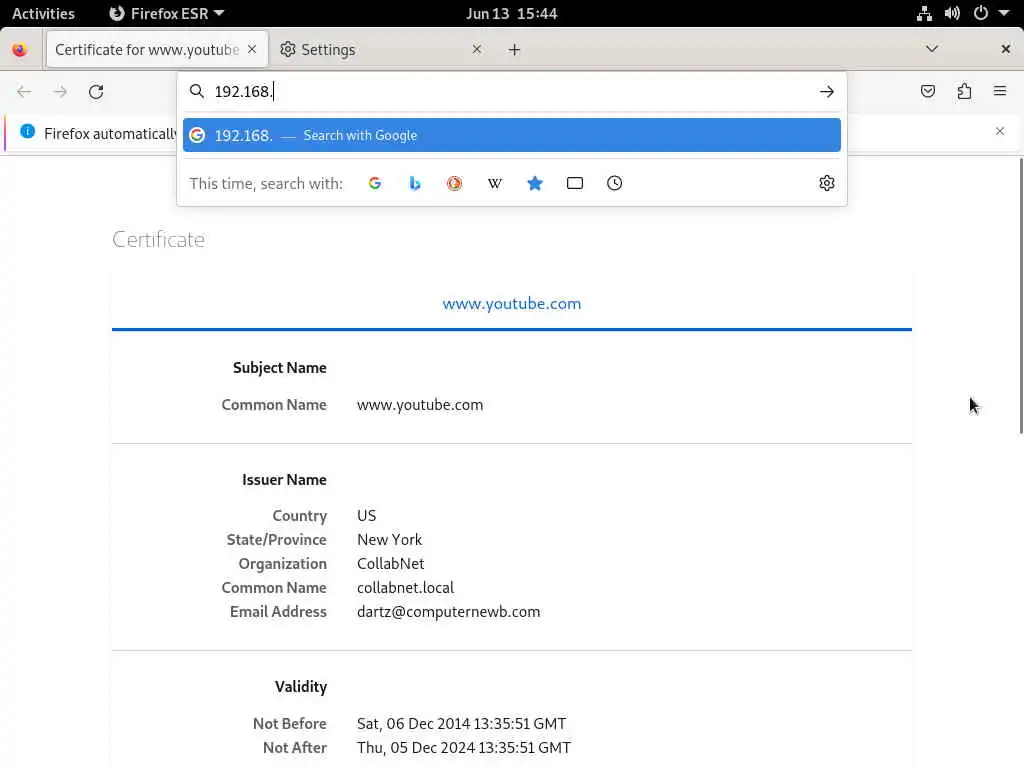This screenshot has width=1024, height=768.
Task: Switch to the Settings tab
Action: 383,50
